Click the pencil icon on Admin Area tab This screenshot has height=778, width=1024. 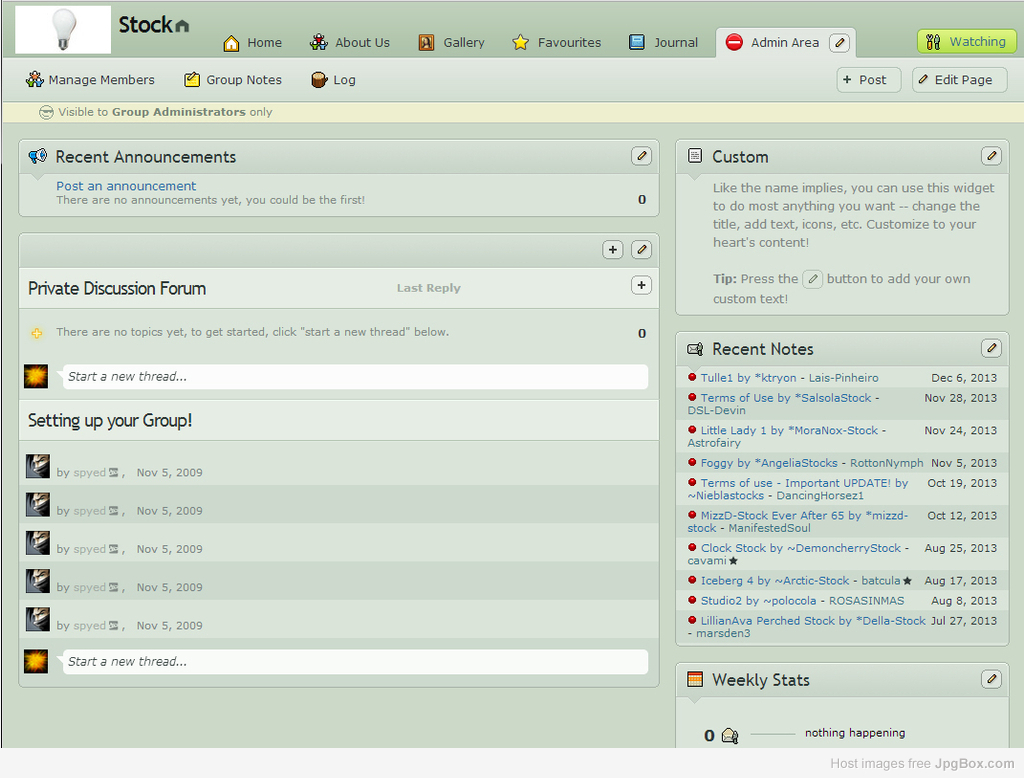pyautogui.click(x=840, y=42)
